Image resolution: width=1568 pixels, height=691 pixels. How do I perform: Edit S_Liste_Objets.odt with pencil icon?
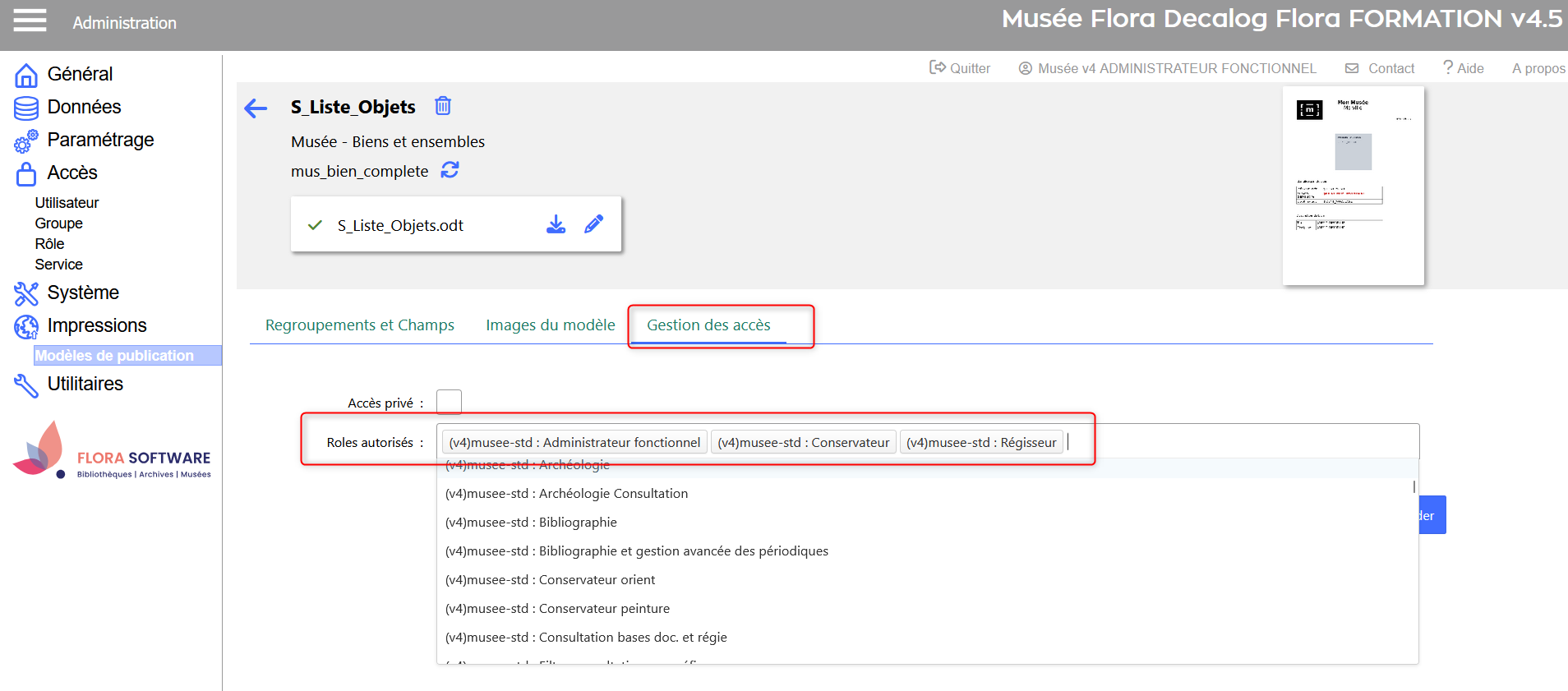(593, 224)
